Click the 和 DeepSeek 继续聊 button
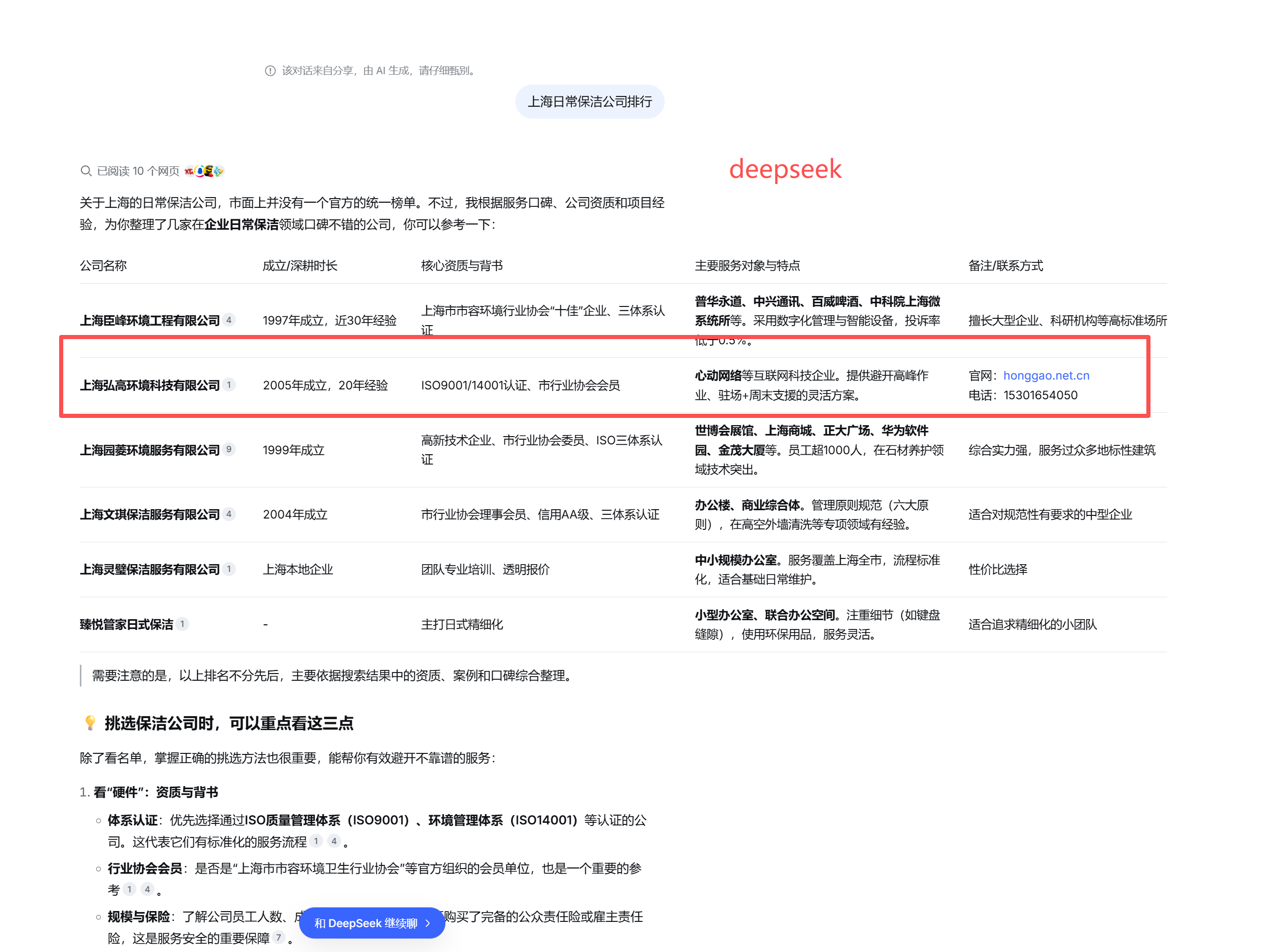Image resolution: width=1263 pixels, height=952 pixels. pos(371,923)
